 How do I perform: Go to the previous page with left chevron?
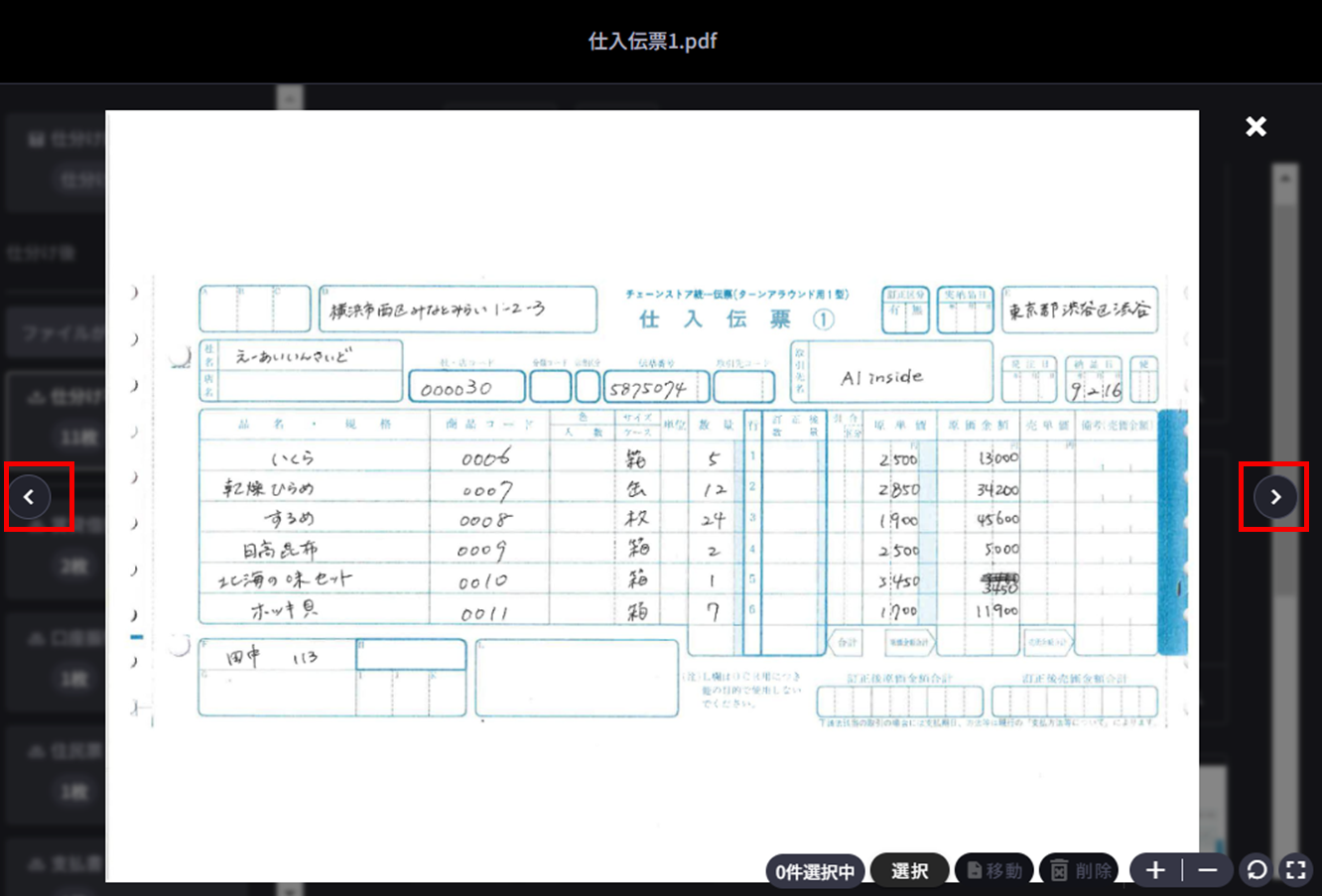point(29,496)
